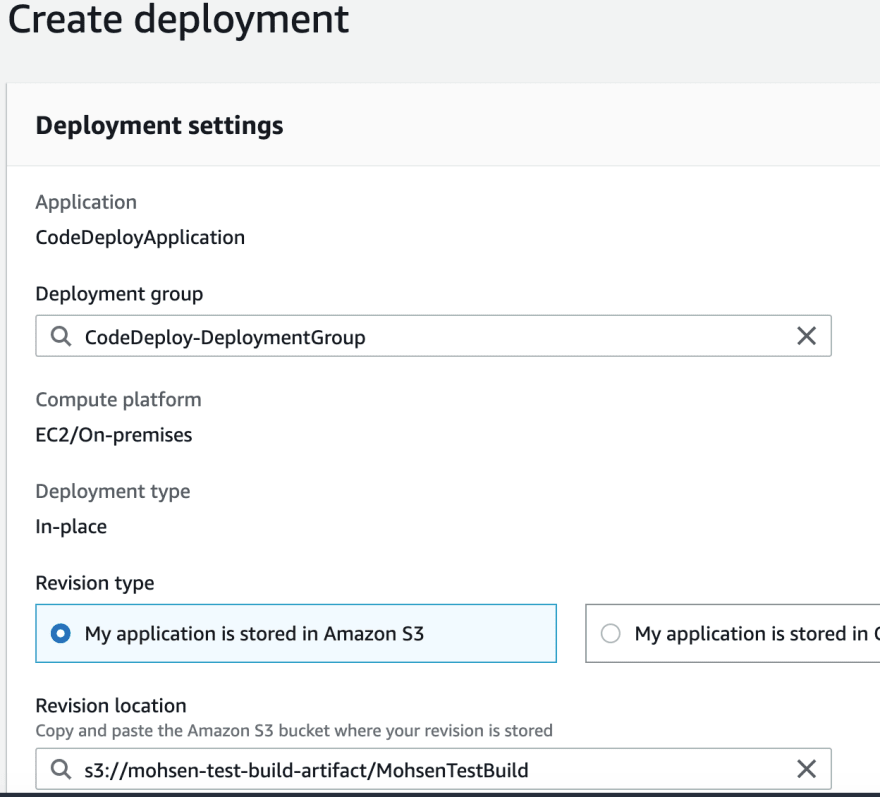Click the search icon in Revision location field
The height and width of the screenshot is (797, 880).
click(x=61, y=769)
